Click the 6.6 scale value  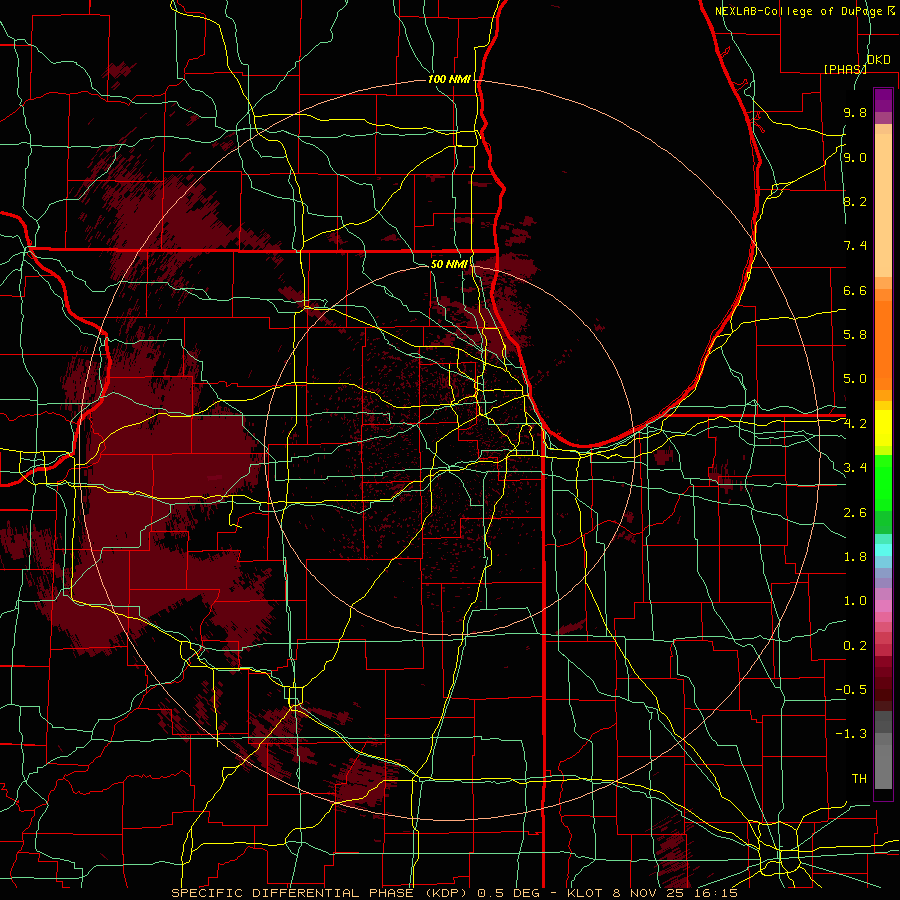click(855, 290)
